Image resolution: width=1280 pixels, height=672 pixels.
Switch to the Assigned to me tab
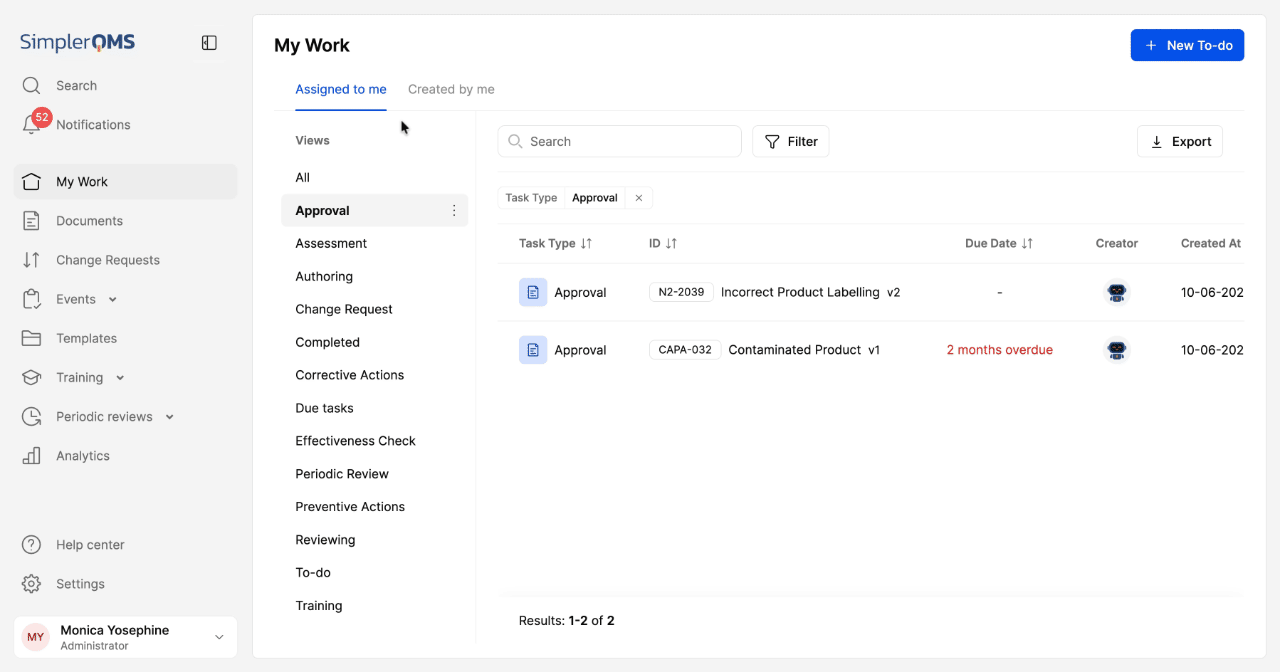[x=341, y=89]
